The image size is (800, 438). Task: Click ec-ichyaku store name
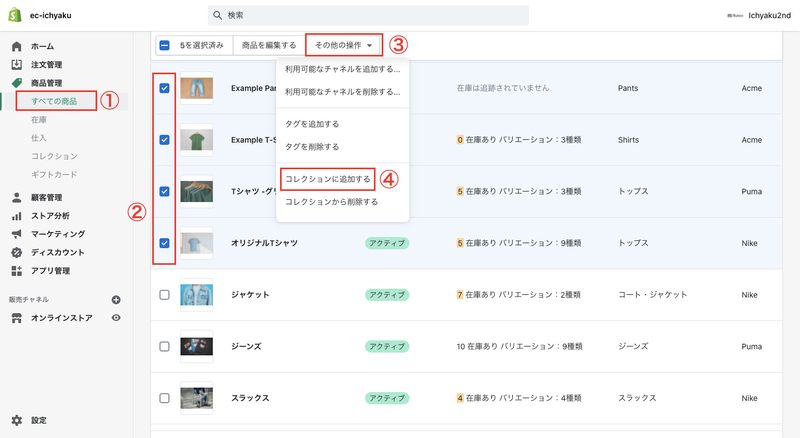click(51, 15)
